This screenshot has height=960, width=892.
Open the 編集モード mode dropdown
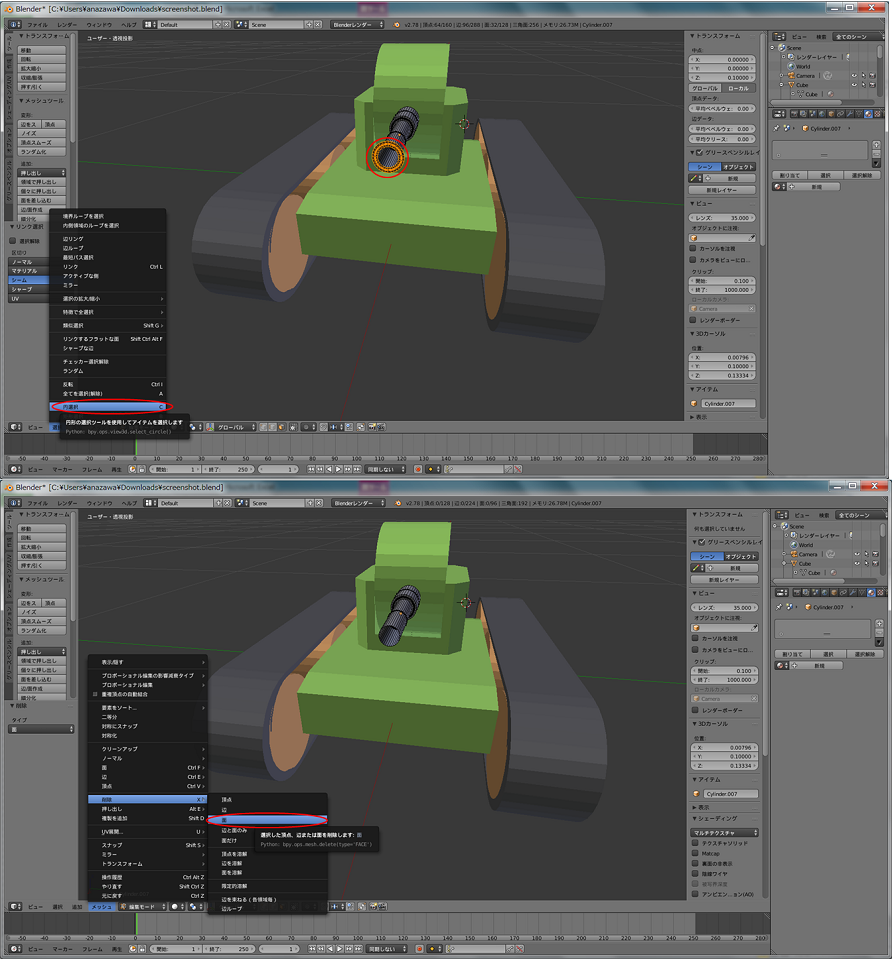point(141,907)
